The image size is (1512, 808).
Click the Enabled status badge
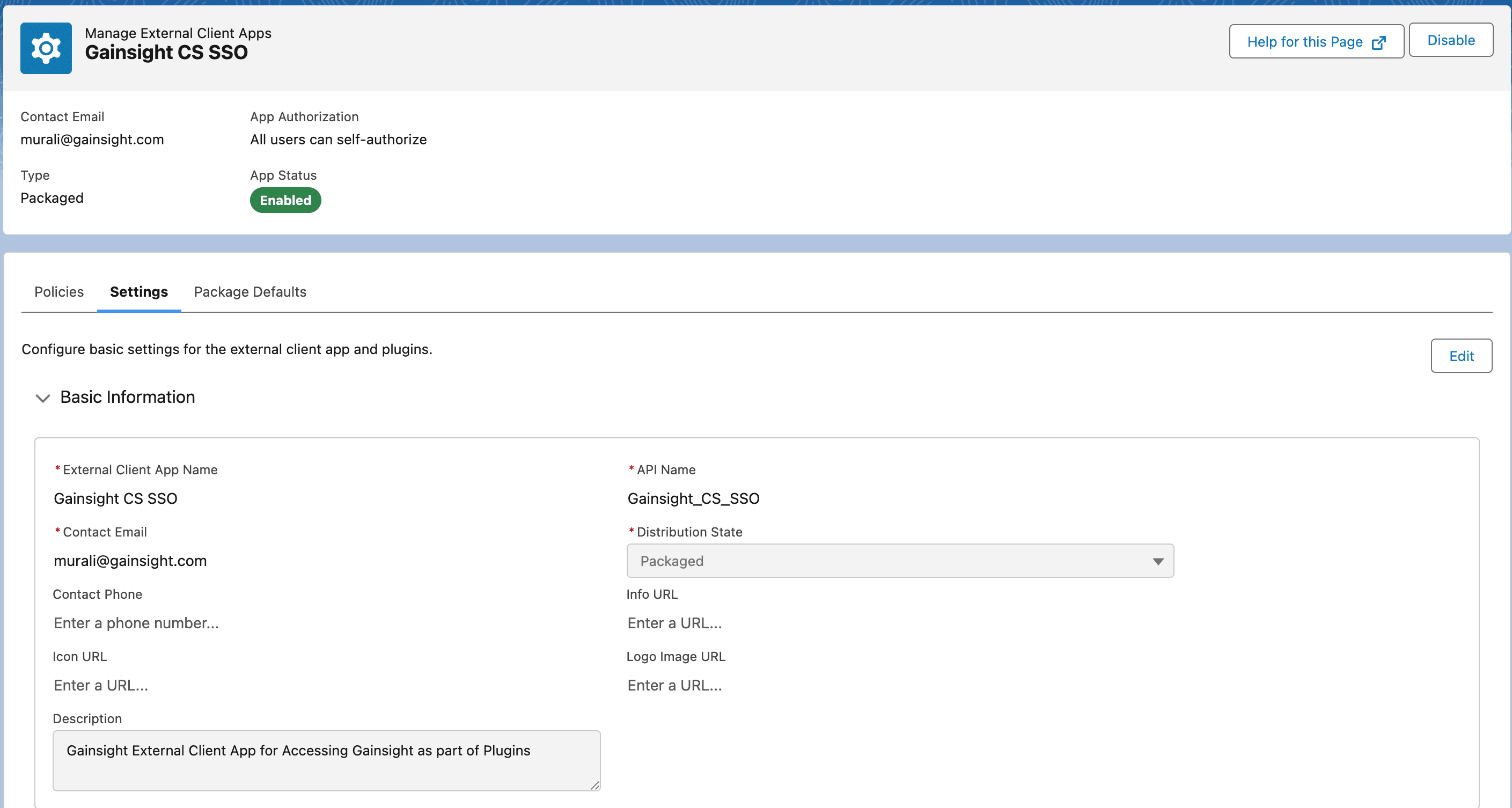tap(285, 200)
